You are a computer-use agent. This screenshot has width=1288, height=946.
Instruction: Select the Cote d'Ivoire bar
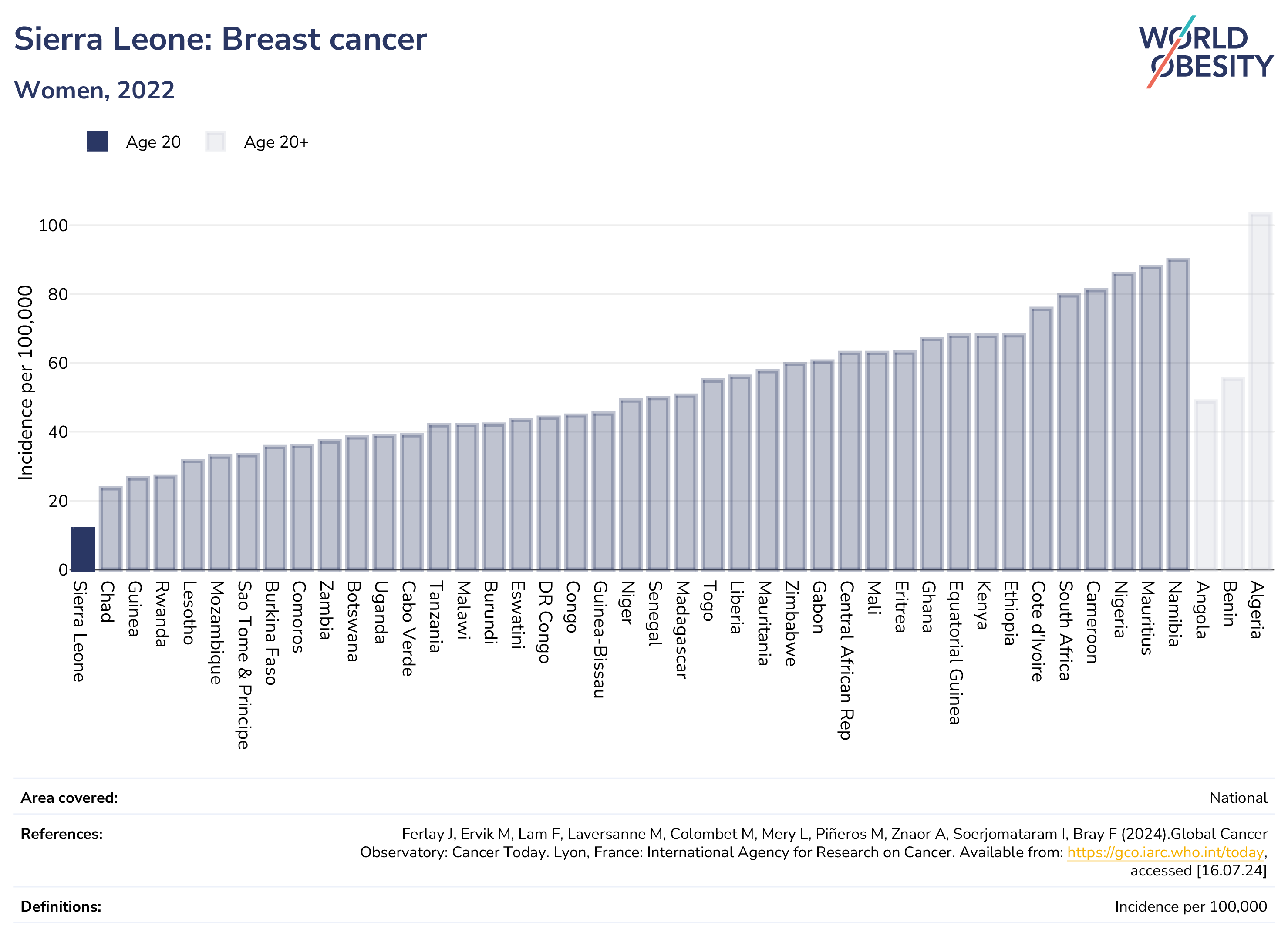(x=1041, y=439)
